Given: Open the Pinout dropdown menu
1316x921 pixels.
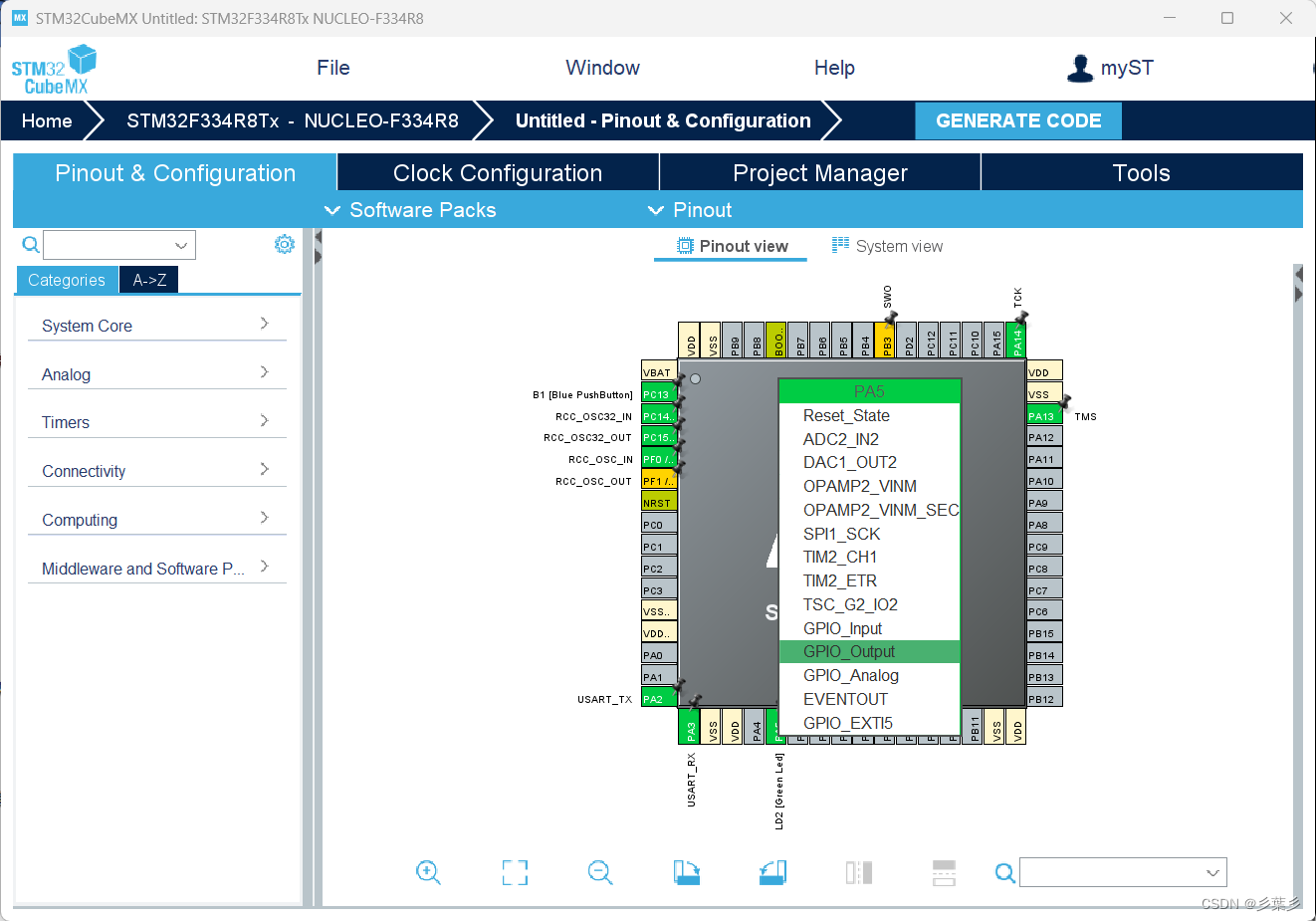Looking at the screenshot, I should [x=690, y=210].
